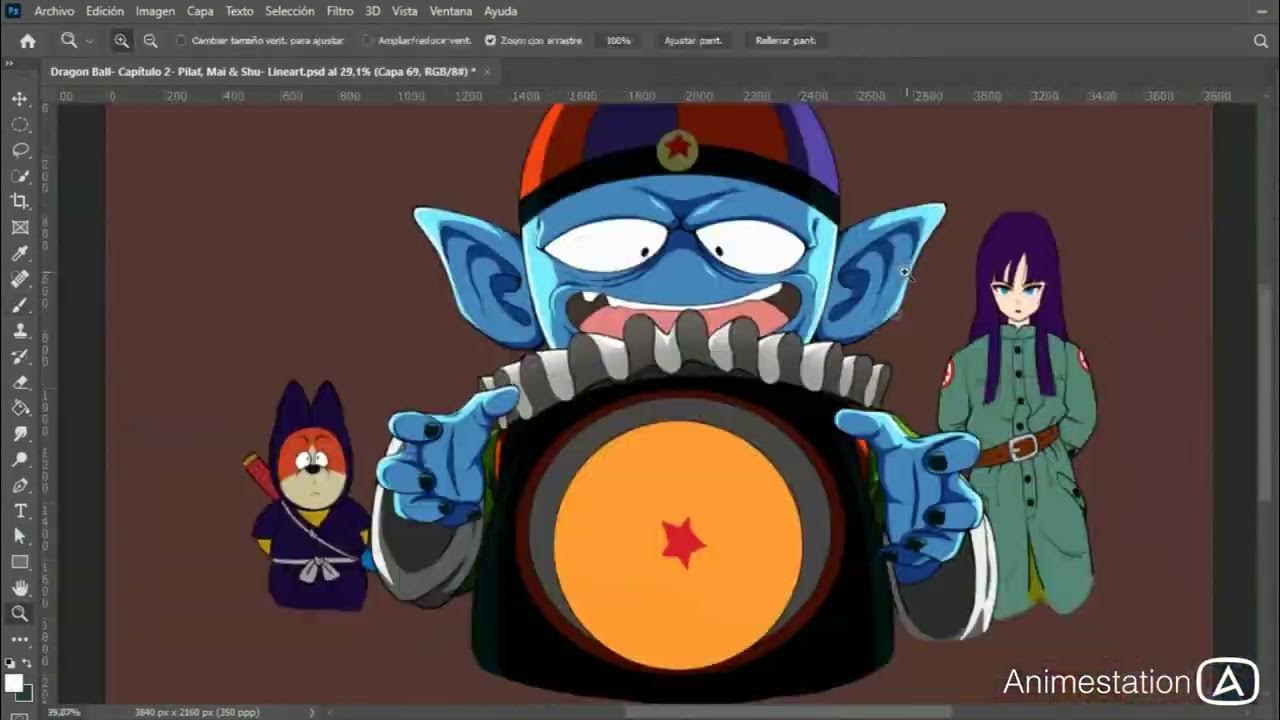Enable Ampliar/reducir vent. checkbox
Screen dimensions: 1280x720
[368, 41]
